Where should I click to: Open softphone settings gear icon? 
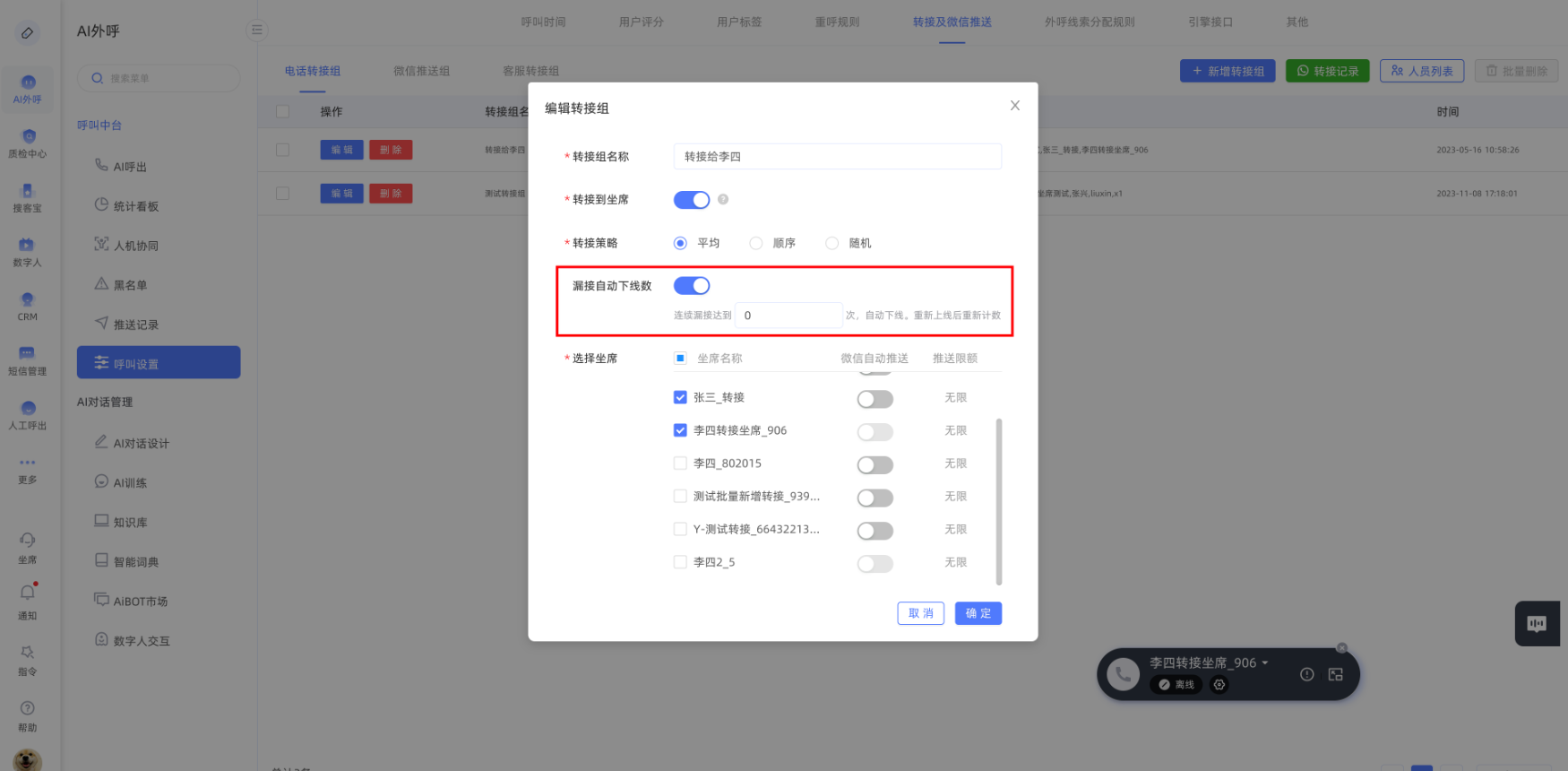click(1219, 685)
